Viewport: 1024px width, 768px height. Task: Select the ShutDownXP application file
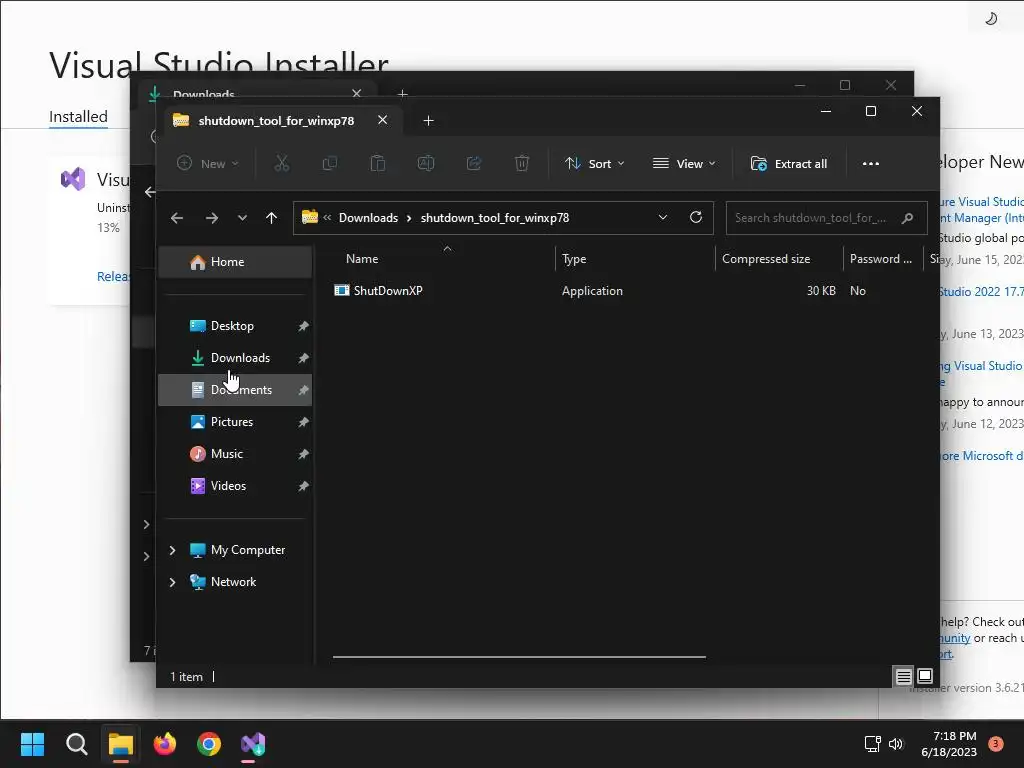(388, 291)
